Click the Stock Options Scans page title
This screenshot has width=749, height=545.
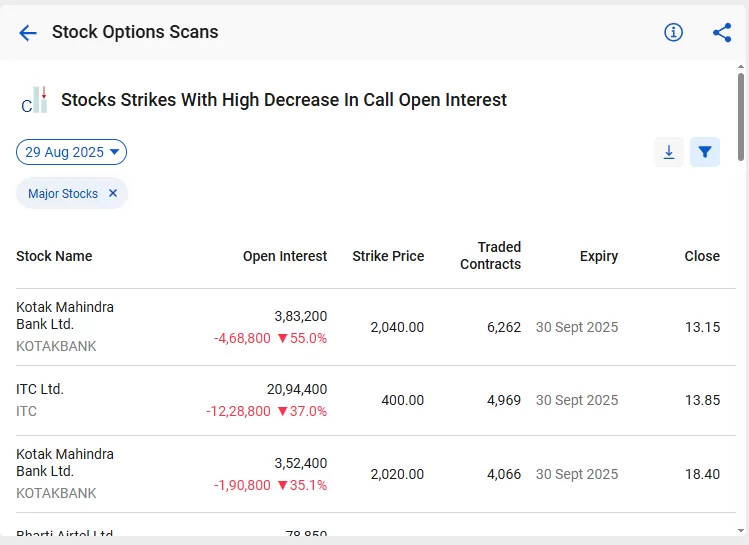(x=135, y=32)
